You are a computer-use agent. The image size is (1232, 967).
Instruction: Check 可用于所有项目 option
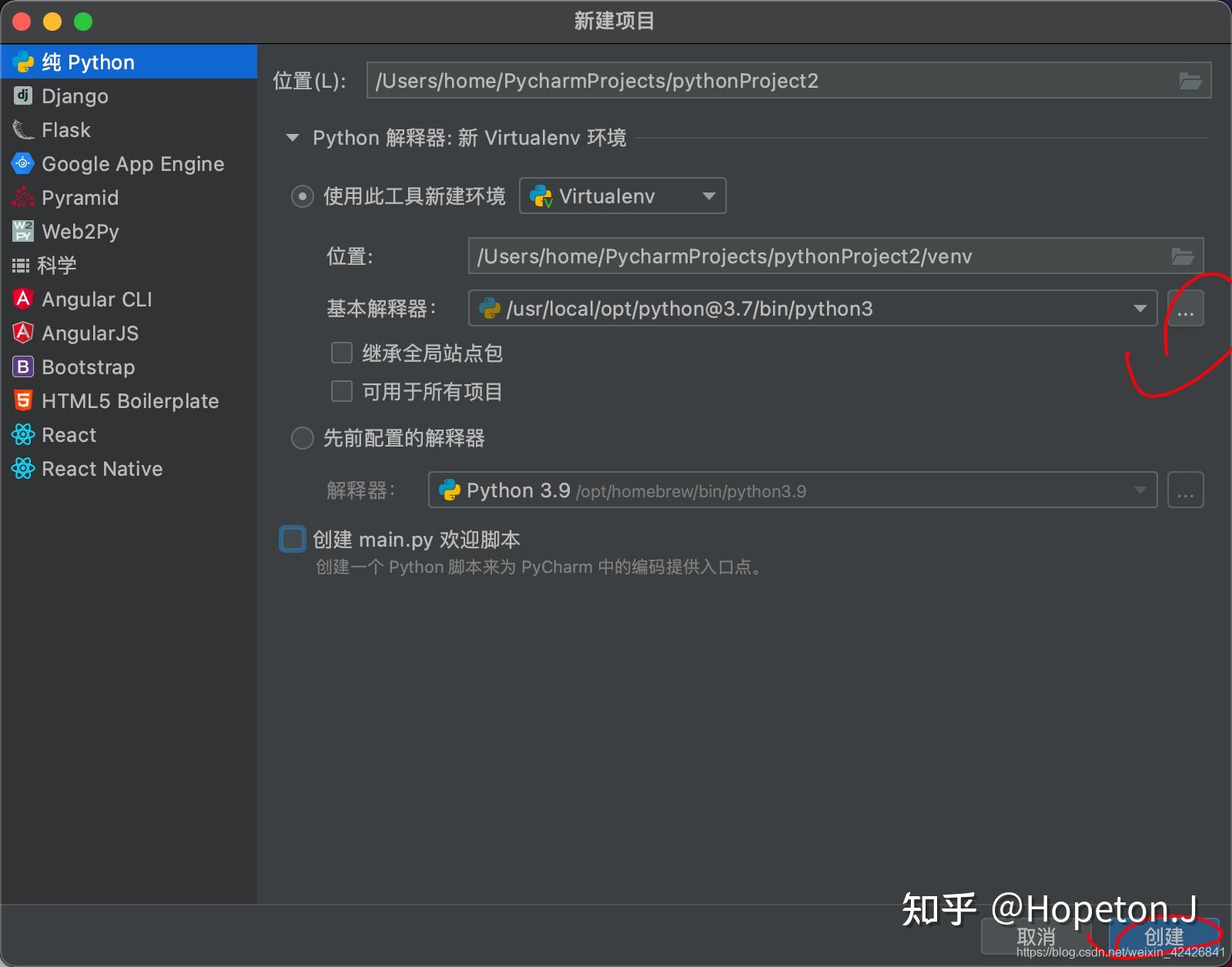tap(342, 391)
